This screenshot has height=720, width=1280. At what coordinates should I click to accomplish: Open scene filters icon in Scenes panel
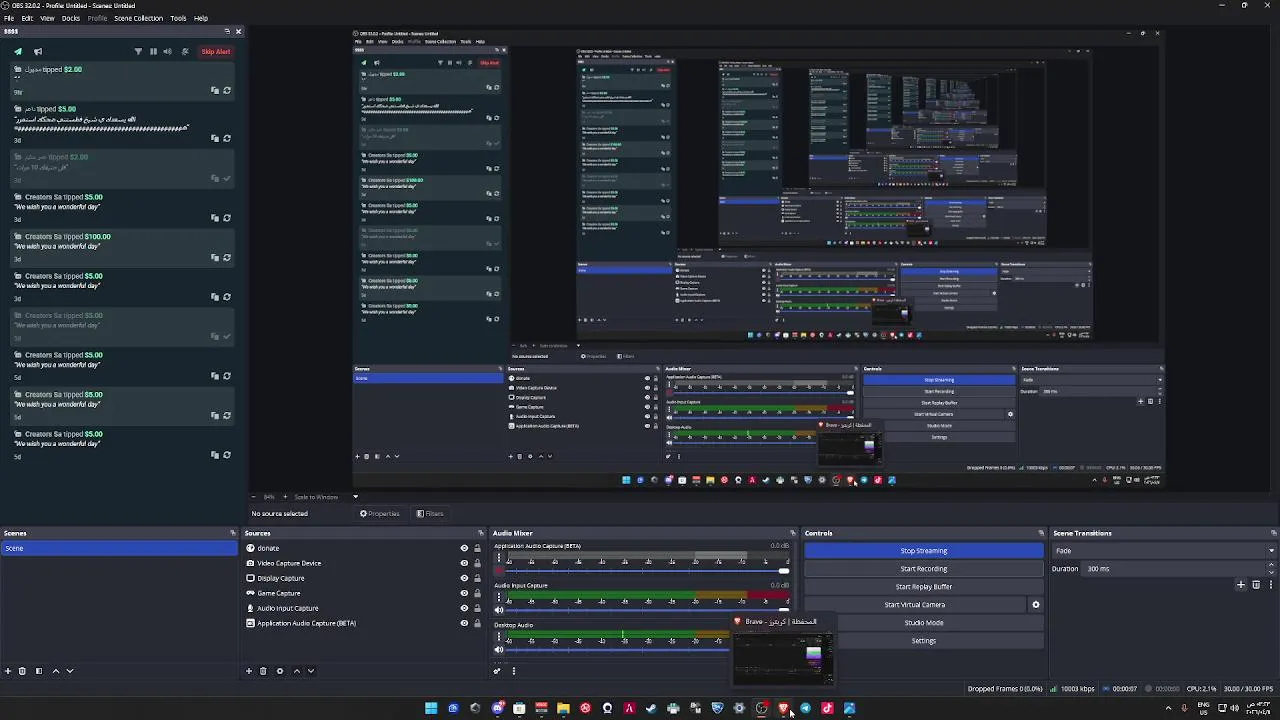click(x=38, y=671)
